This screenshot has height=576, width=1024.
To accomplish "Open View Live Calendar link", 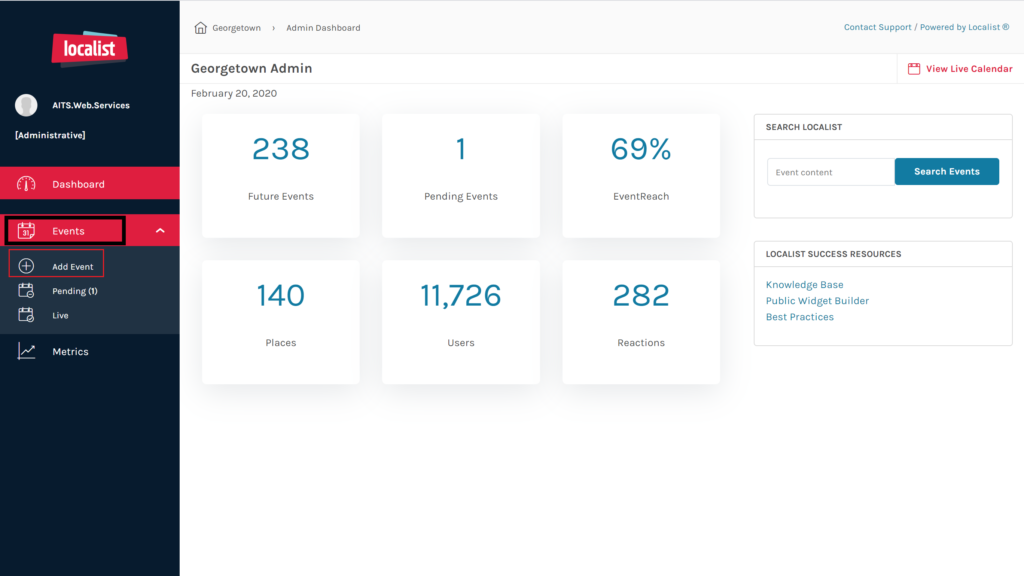I will [968, 69].
